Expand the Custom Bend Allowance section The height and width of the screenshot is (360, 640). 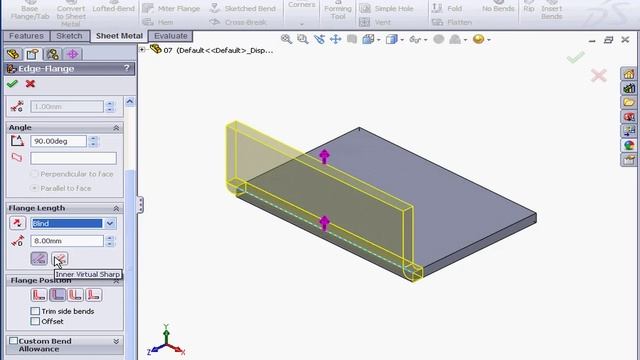[x=116, y=341]
